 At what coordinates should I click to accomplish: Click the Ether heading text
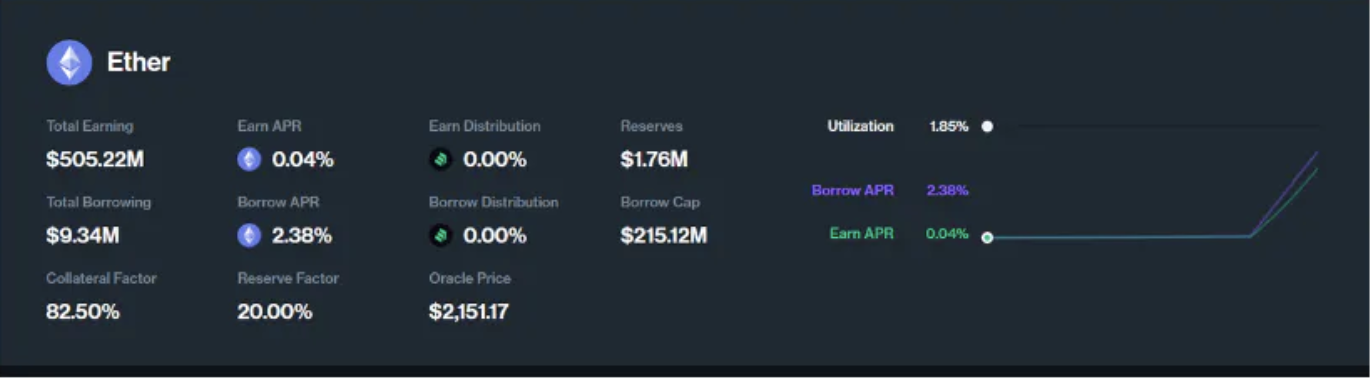point(139,62)
